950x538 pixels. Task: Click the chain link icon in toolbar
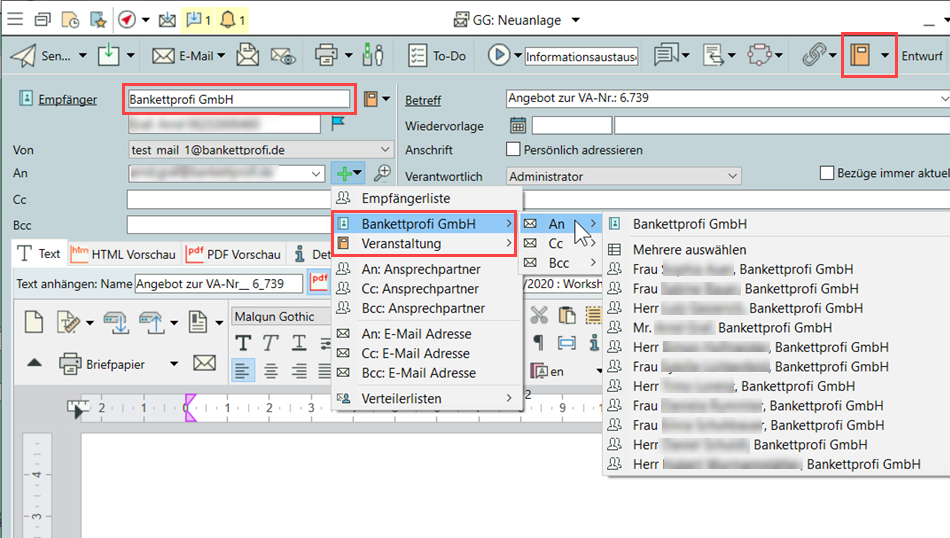tap(814, 56)
